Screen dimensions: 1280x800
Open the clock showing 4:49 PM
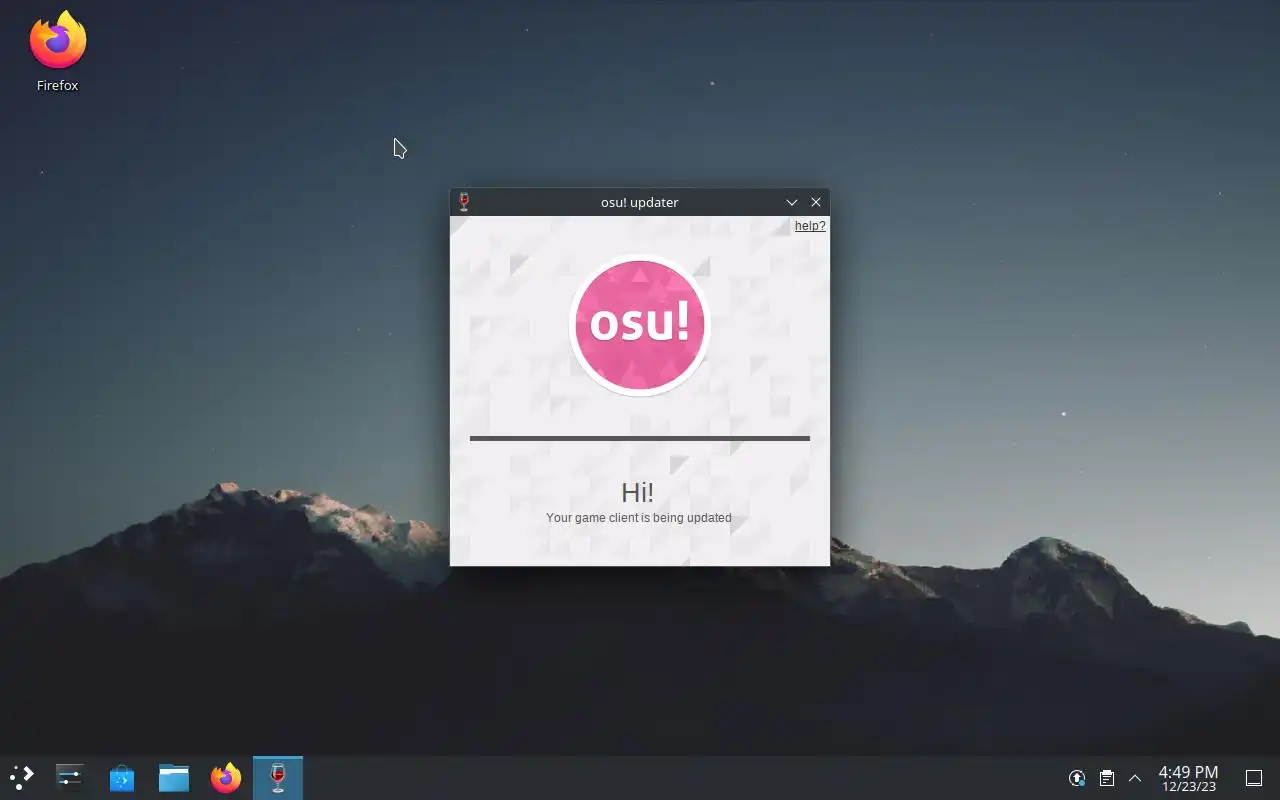pyautogui.click(x=1188, y=778)
